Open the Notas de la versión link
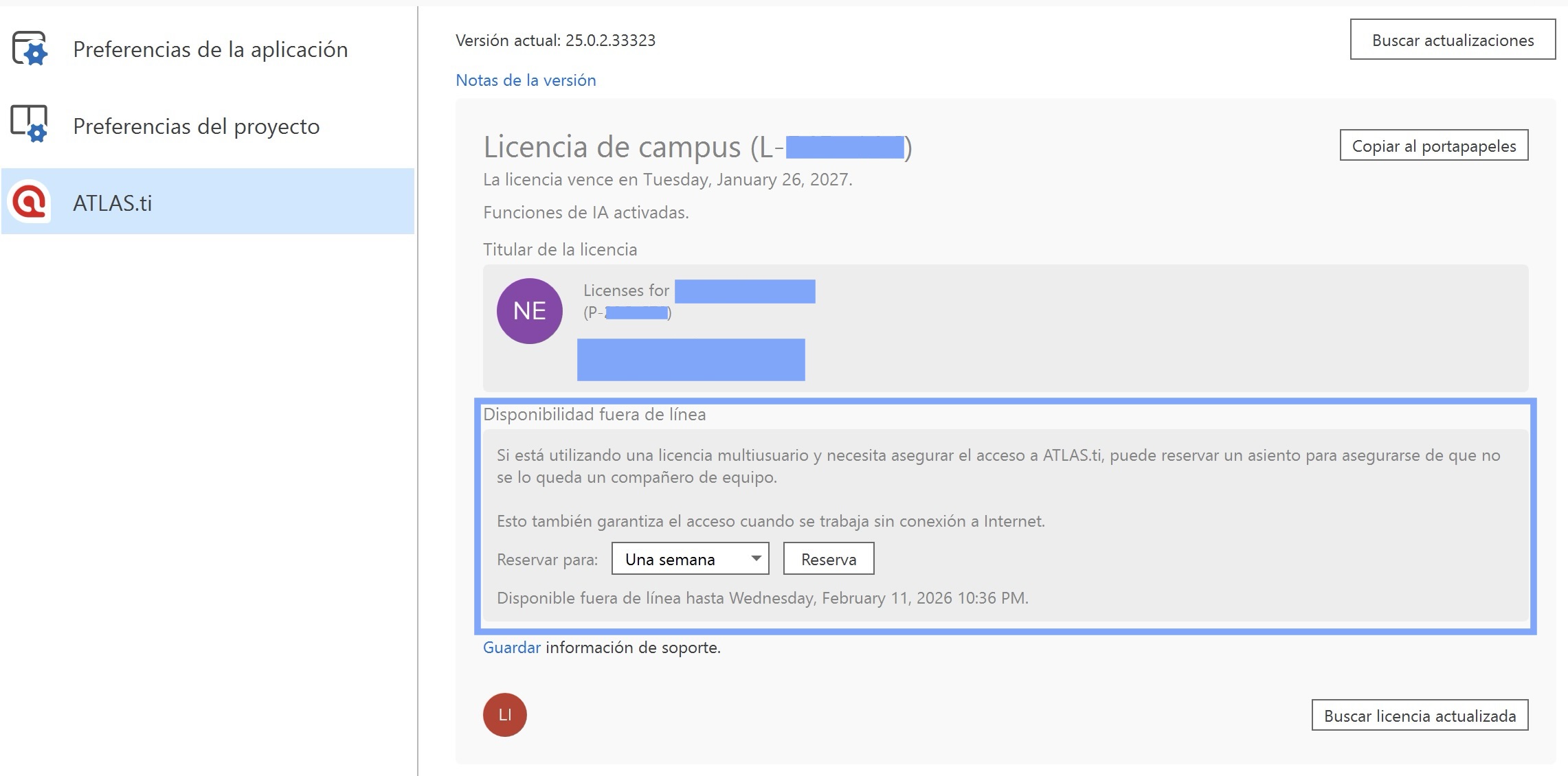 point(526,80)
